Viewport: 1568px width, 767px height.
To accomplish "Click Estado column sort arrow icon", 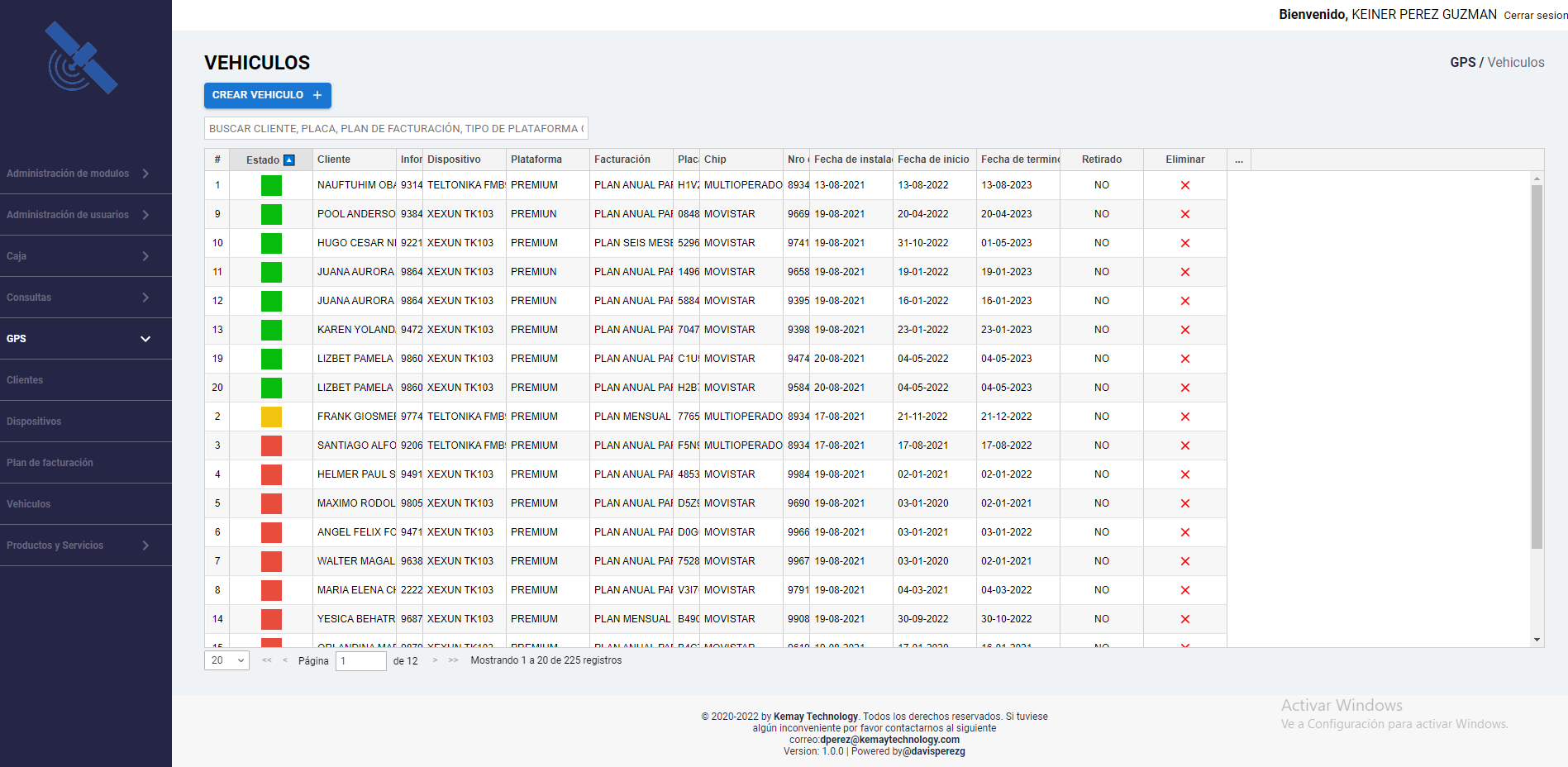I will click(289, 160).
